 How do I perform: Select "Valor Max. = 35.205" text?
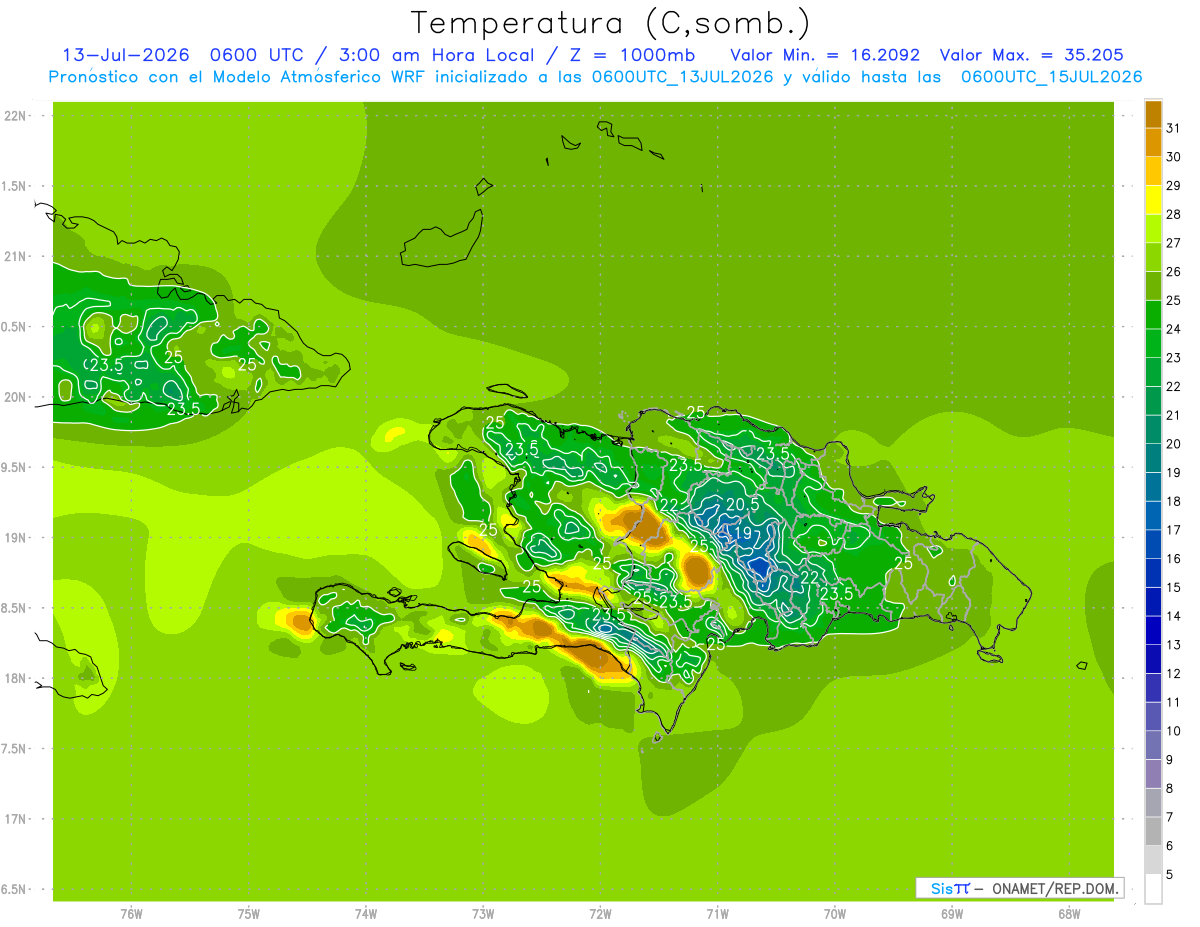(1032, 55)
